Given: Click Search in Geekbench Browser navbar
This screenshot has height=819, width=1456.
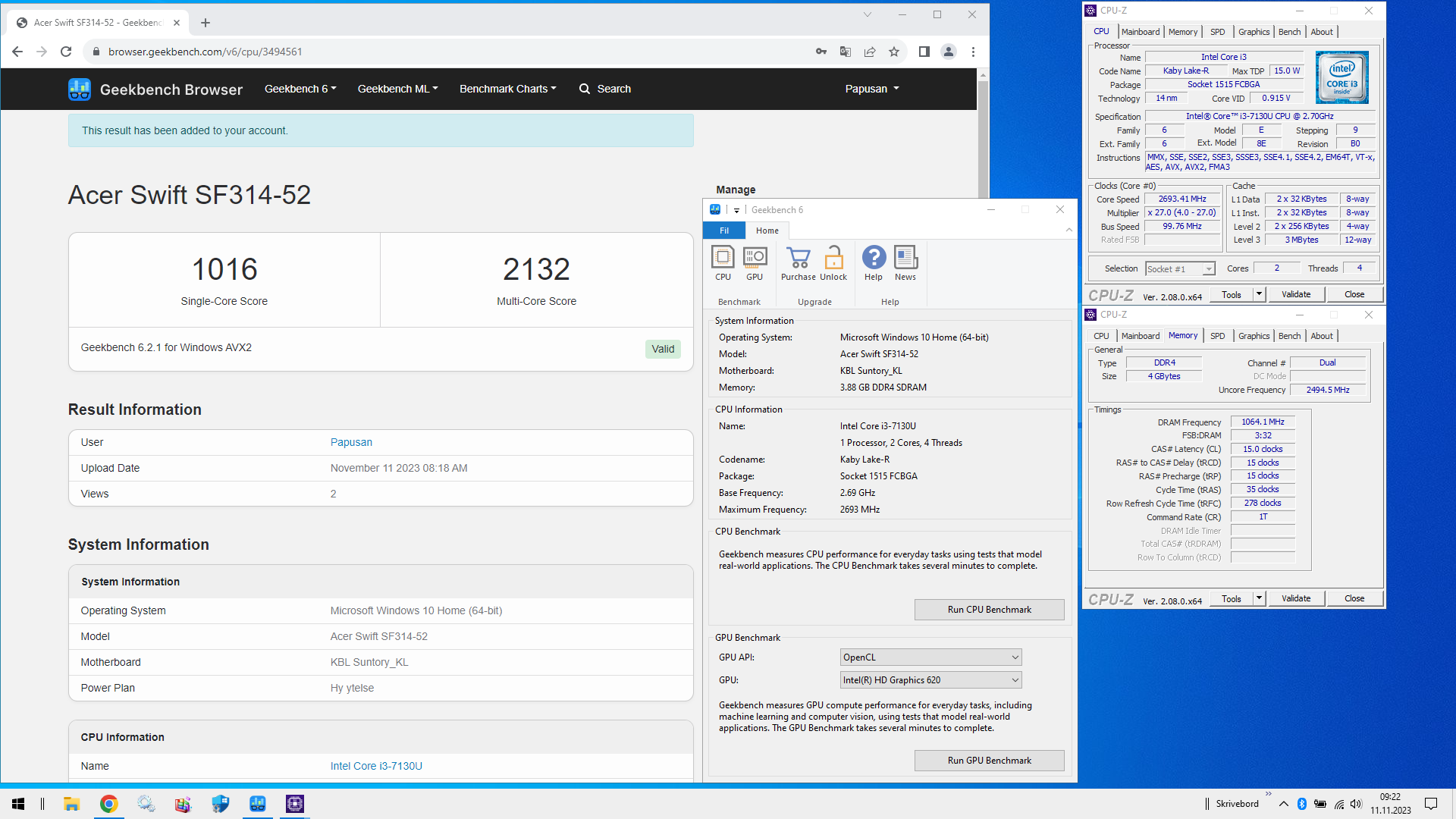Looking at the screenshot, I should (605, 89).
